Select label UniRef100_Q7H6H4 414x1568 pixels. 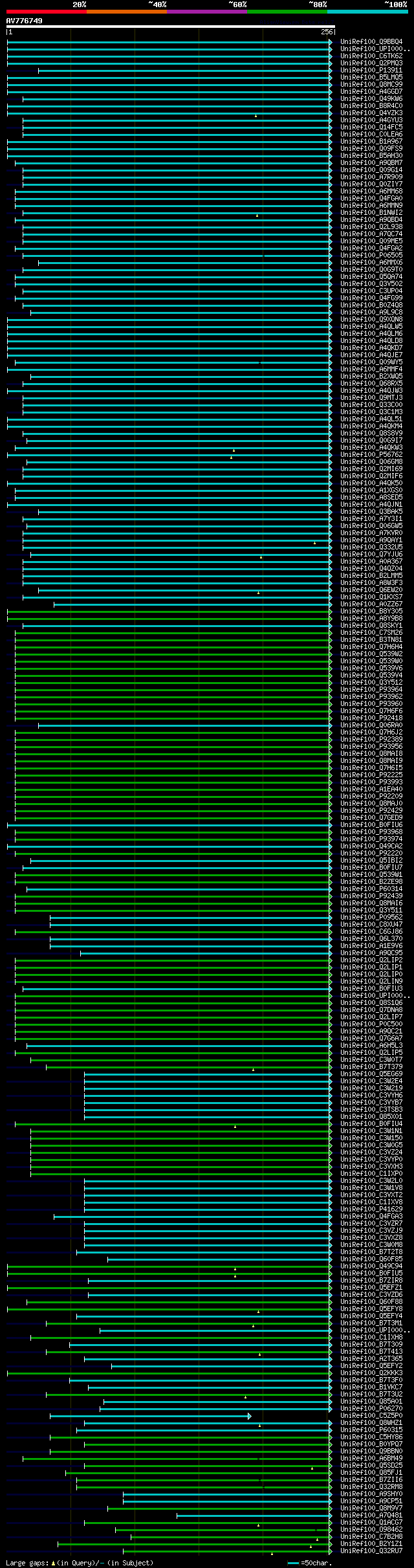click(371, 647)
